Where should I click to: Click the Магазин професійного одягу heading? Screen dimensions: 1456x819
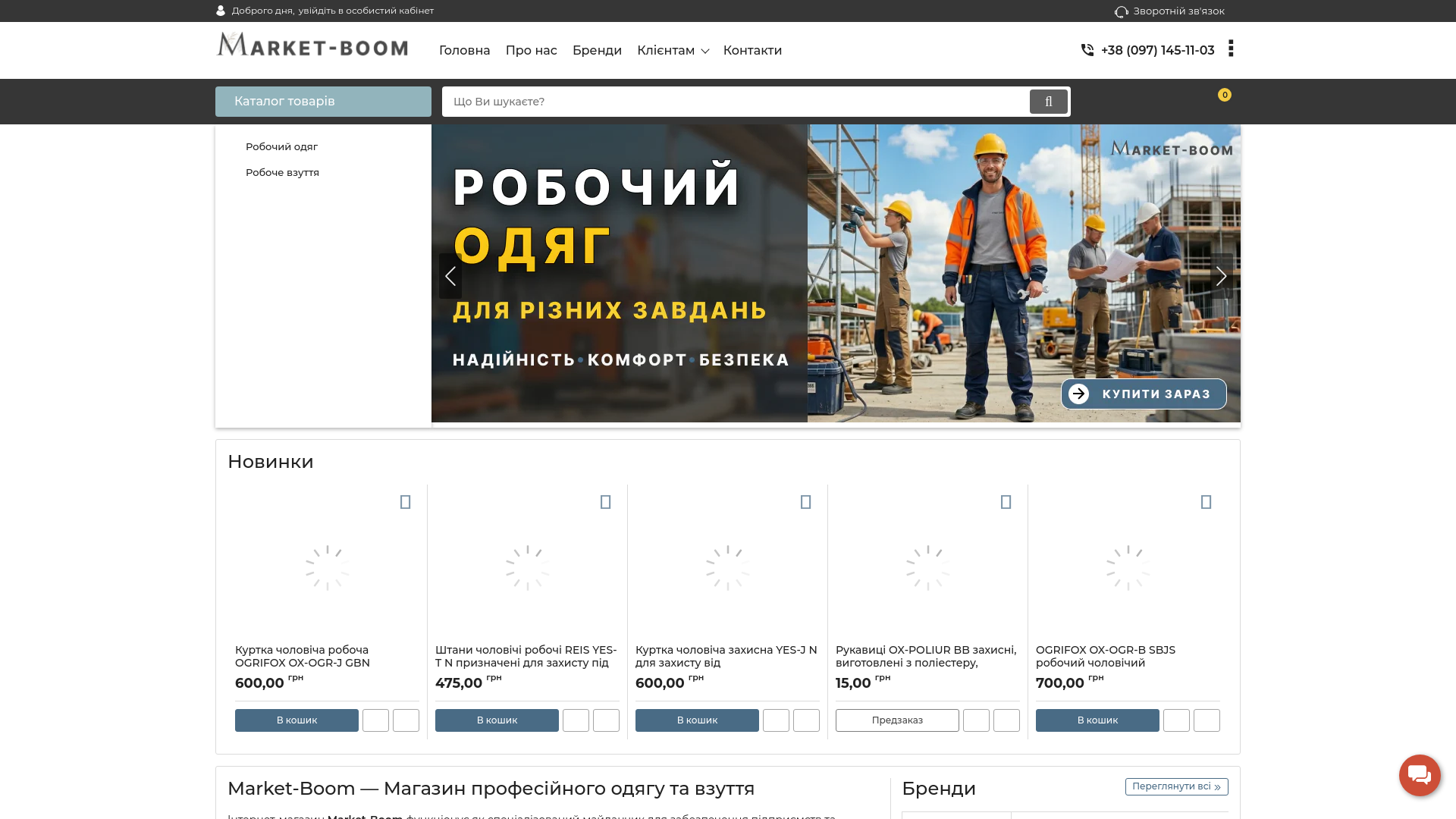491,789
